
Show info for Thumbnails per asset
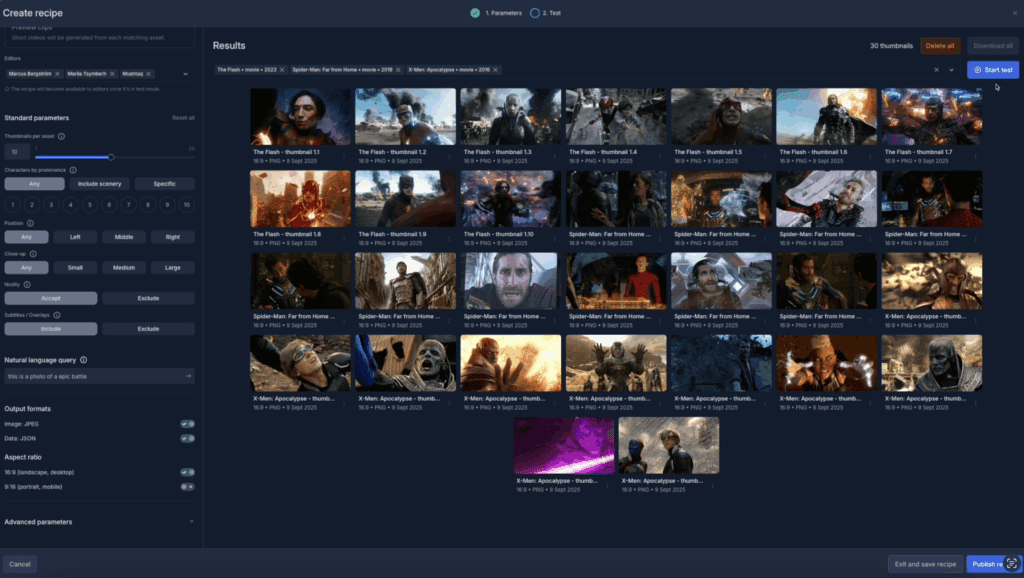[61, 136]
